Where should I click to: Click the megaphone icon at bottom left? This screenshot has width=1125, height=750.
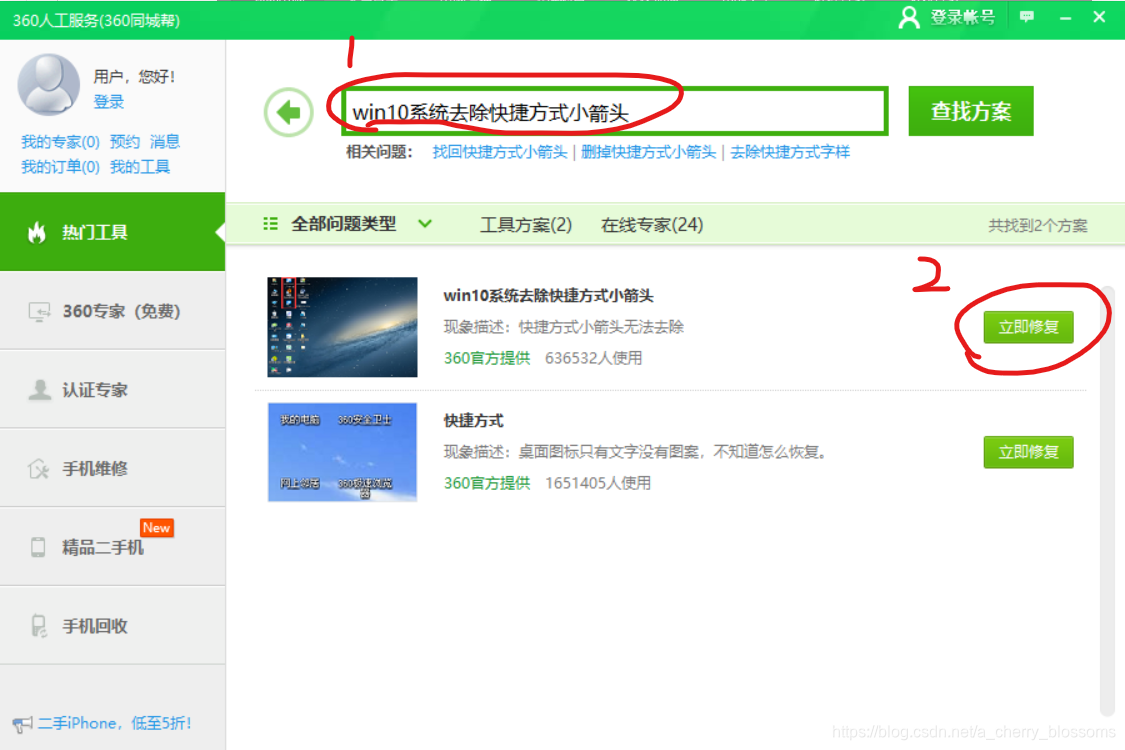click(22, 723)
